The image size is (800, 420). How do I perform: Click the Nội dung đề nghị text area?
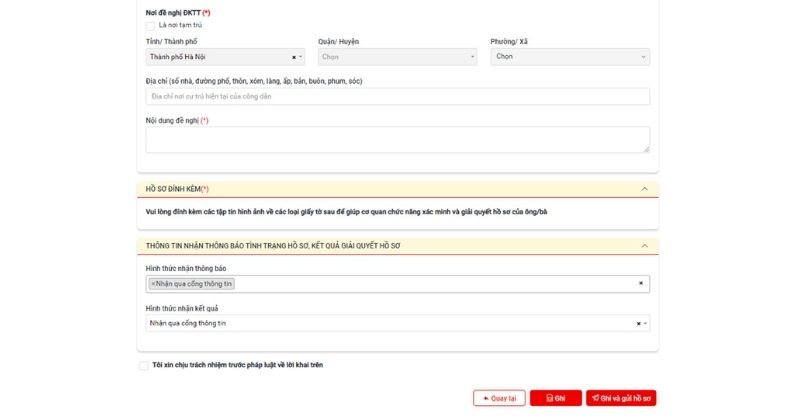(x=397, y=140)
